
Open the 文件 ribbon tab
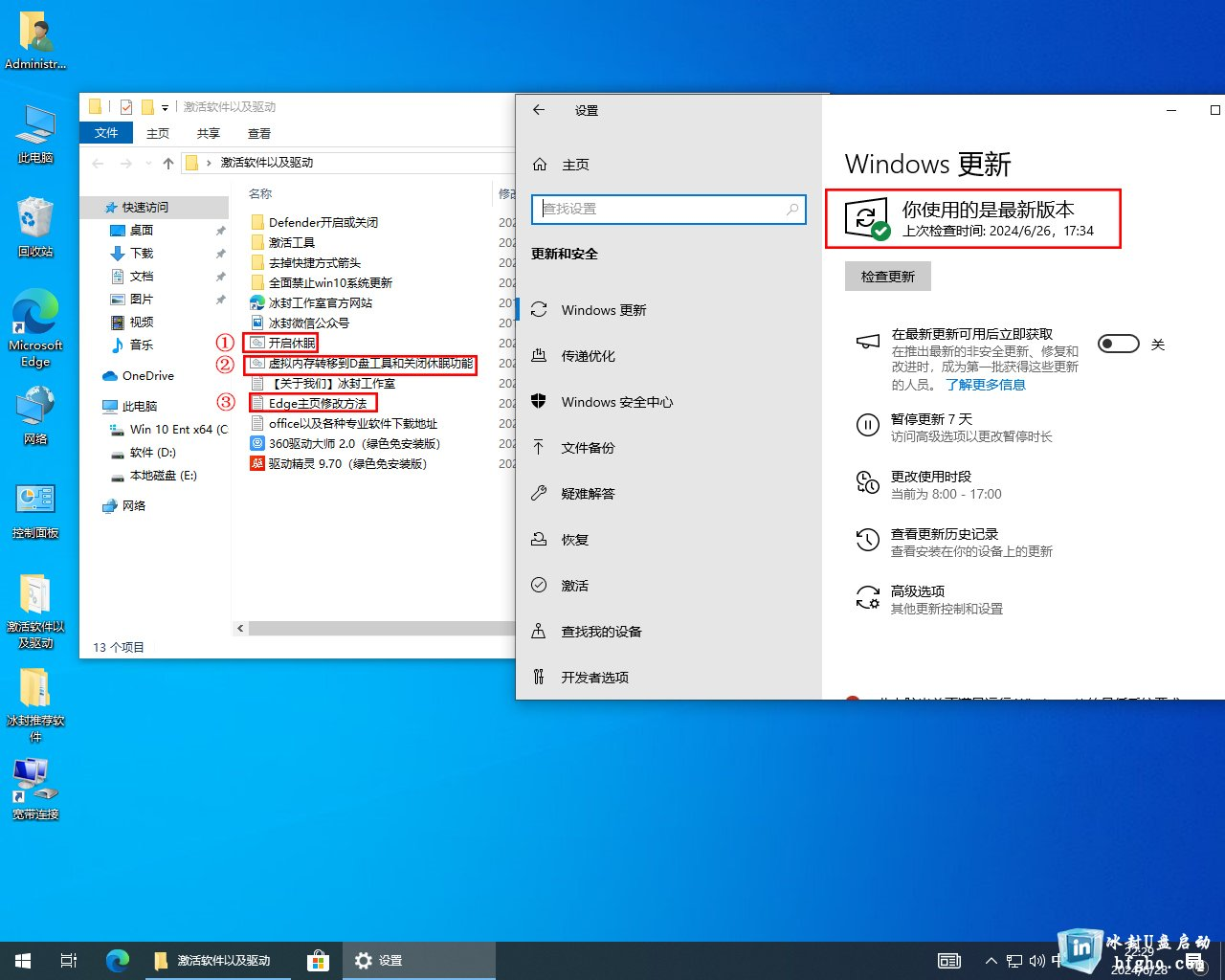pyautogui.click(x=106, y=133)
